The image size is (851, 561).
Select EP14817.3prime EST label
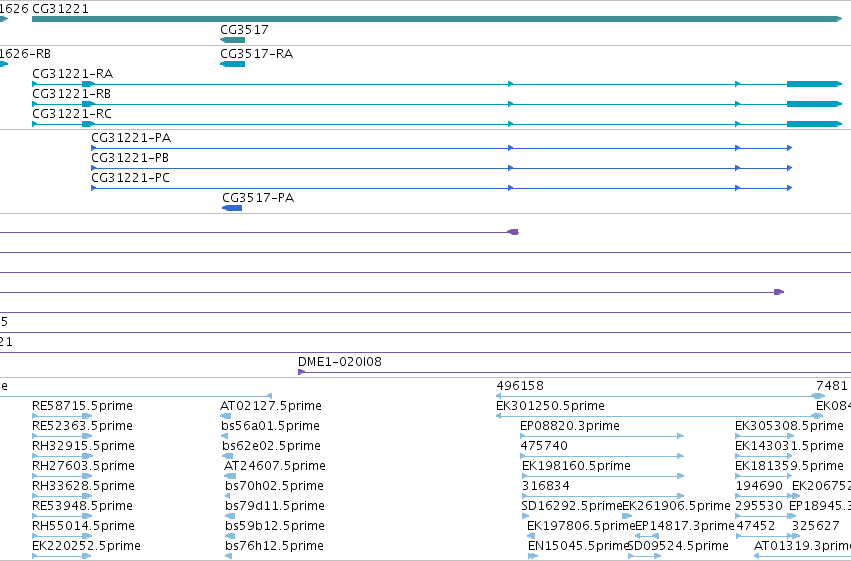[684, 526]
